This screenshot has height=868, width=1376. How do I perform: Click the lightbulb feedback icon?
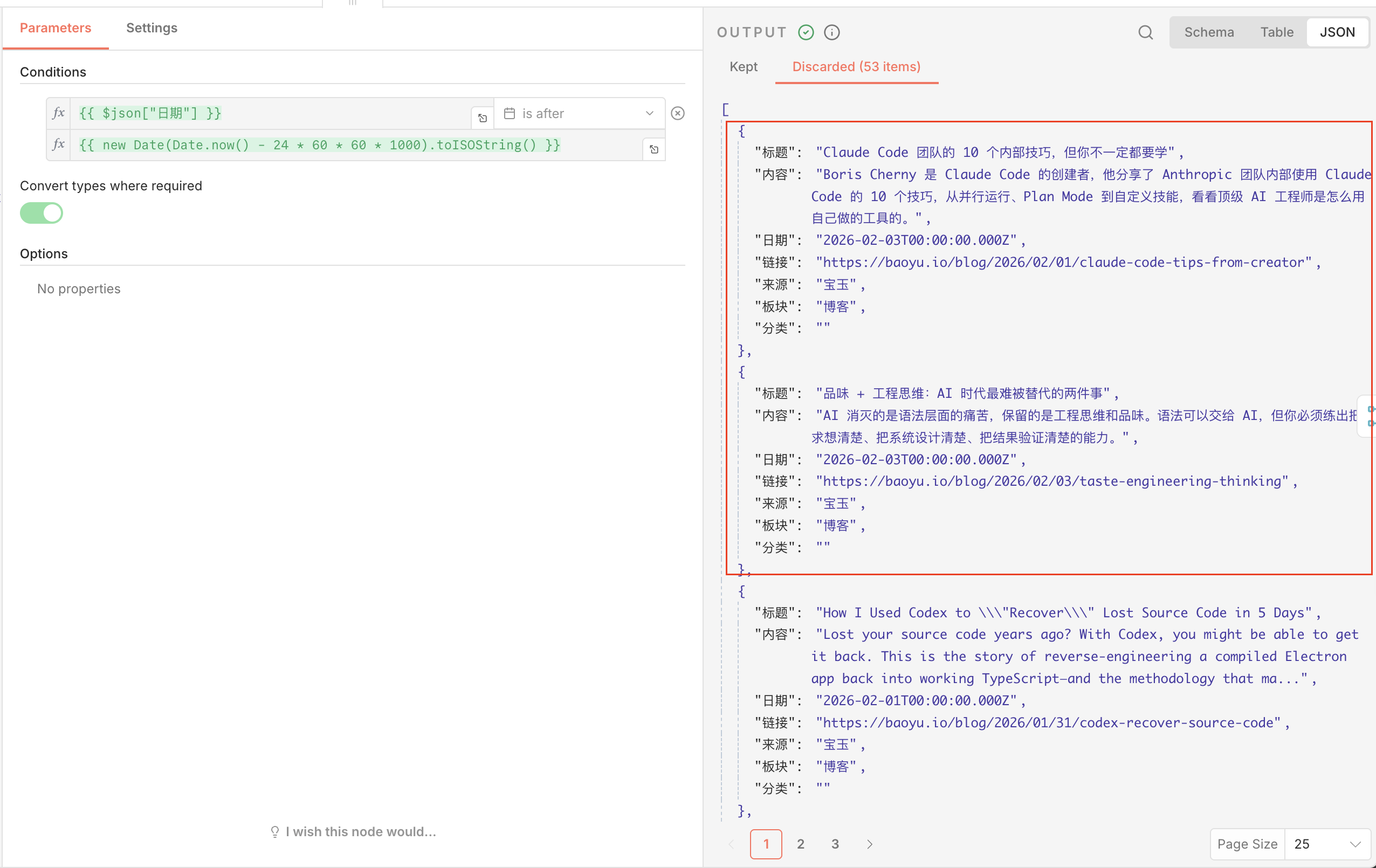[x=275, y=831]
